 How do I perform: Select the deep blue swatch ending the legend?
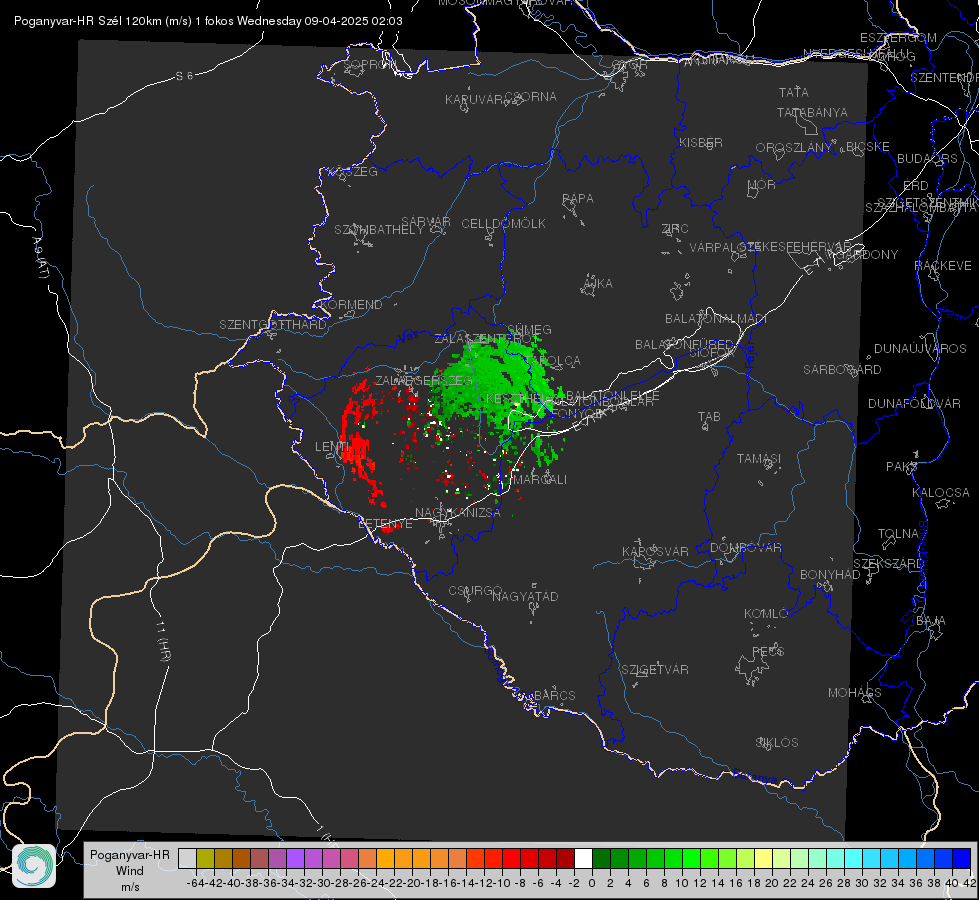(962, 858)
